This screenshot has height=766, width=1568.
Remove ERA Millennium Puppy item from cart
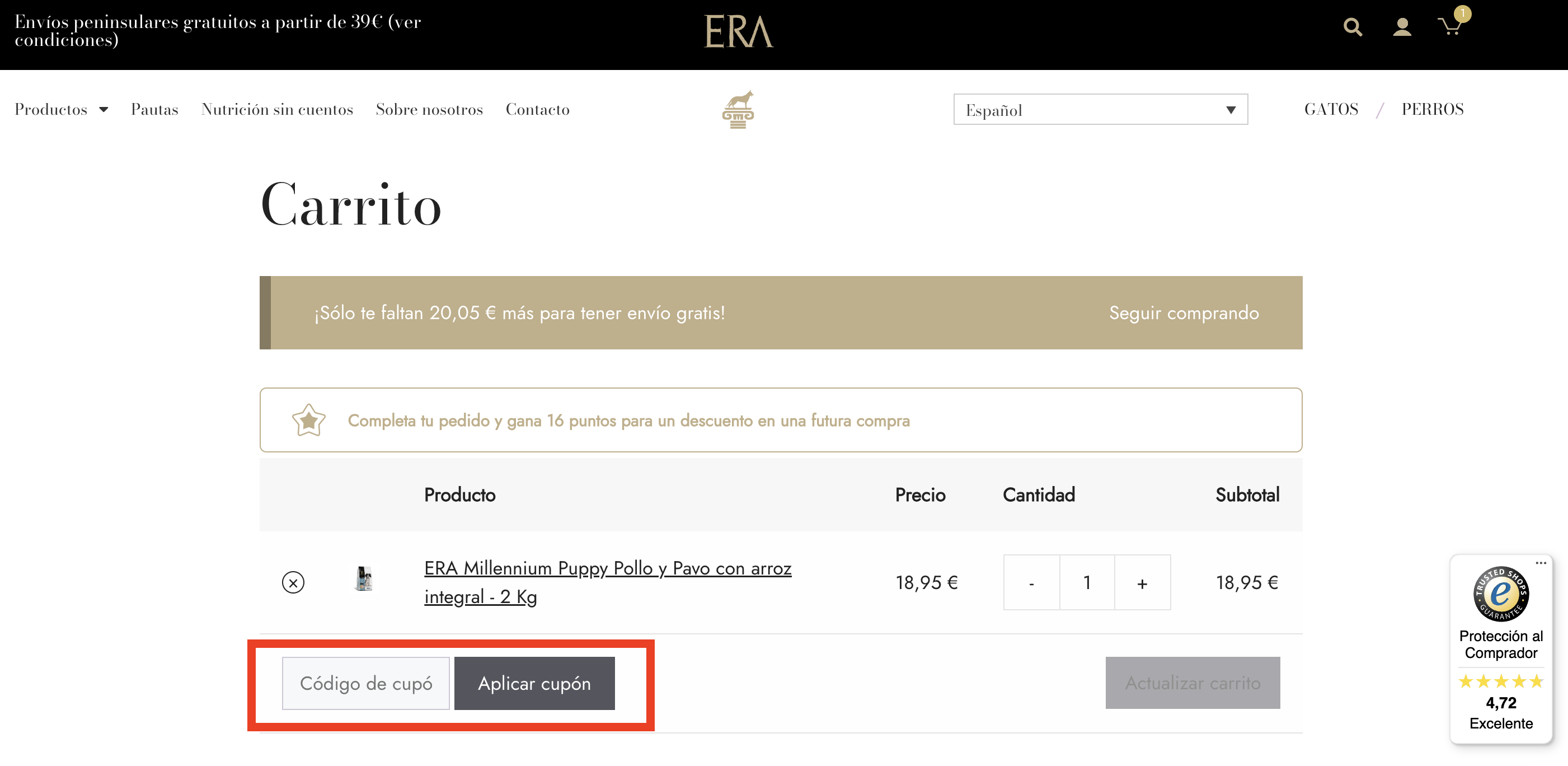pyautogui.click(x=293, y=583)
